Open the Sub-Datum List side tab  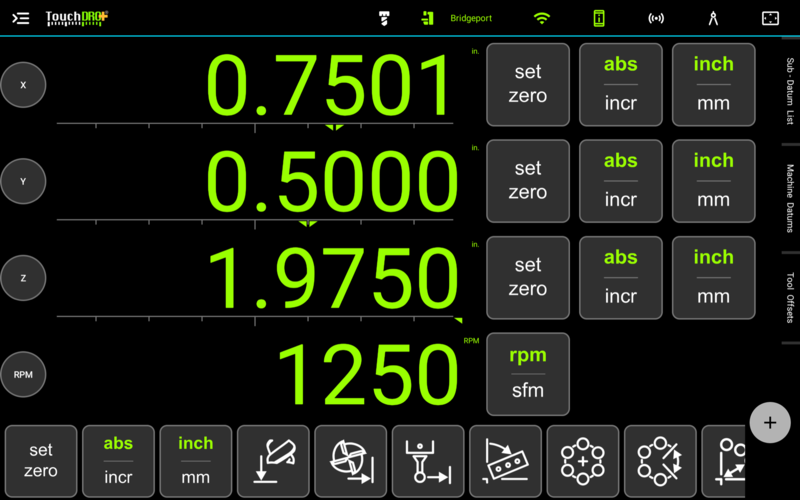(x=790, y=91)
